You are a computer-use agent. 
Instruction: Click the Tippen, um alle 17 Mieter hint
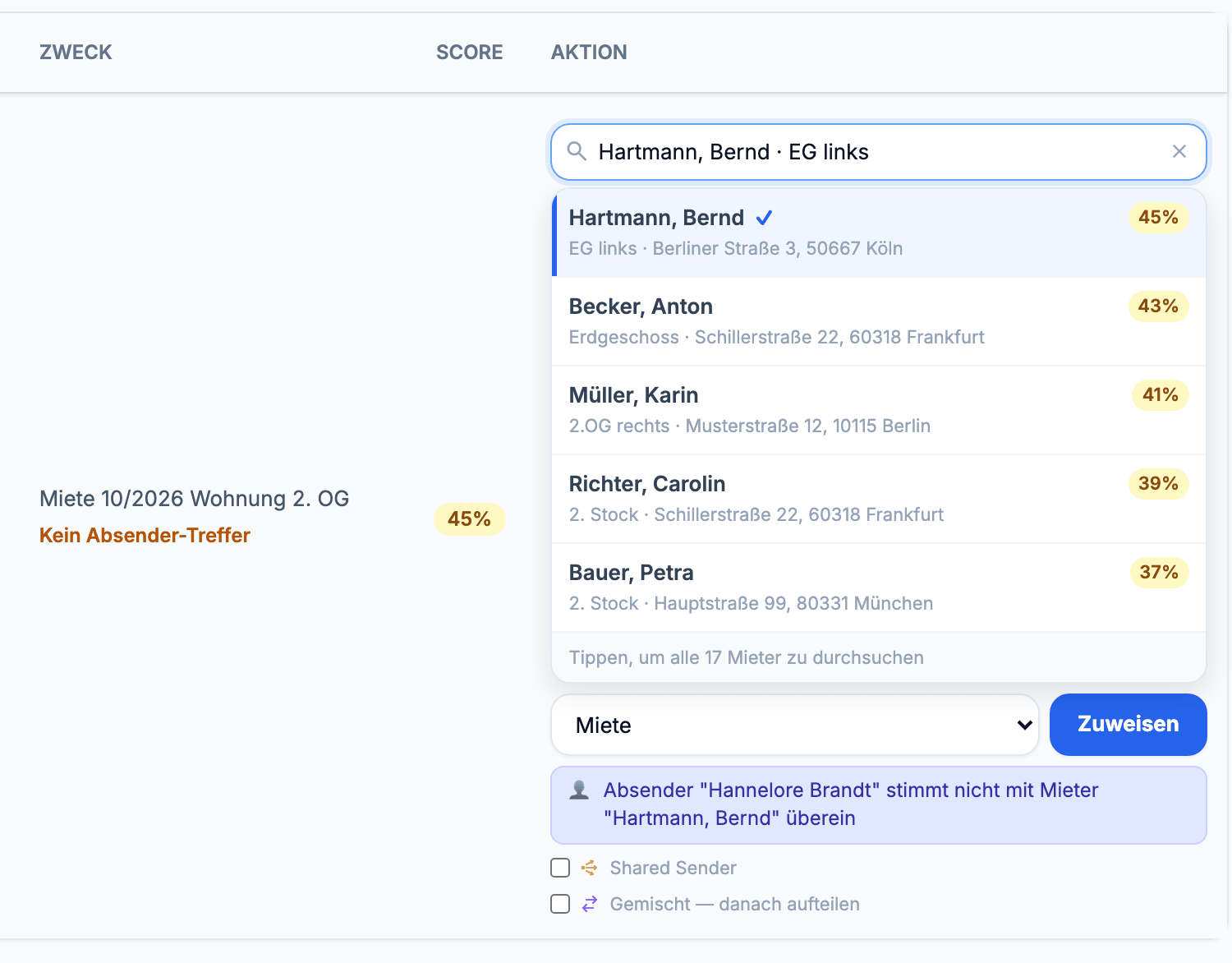(747, 657)
